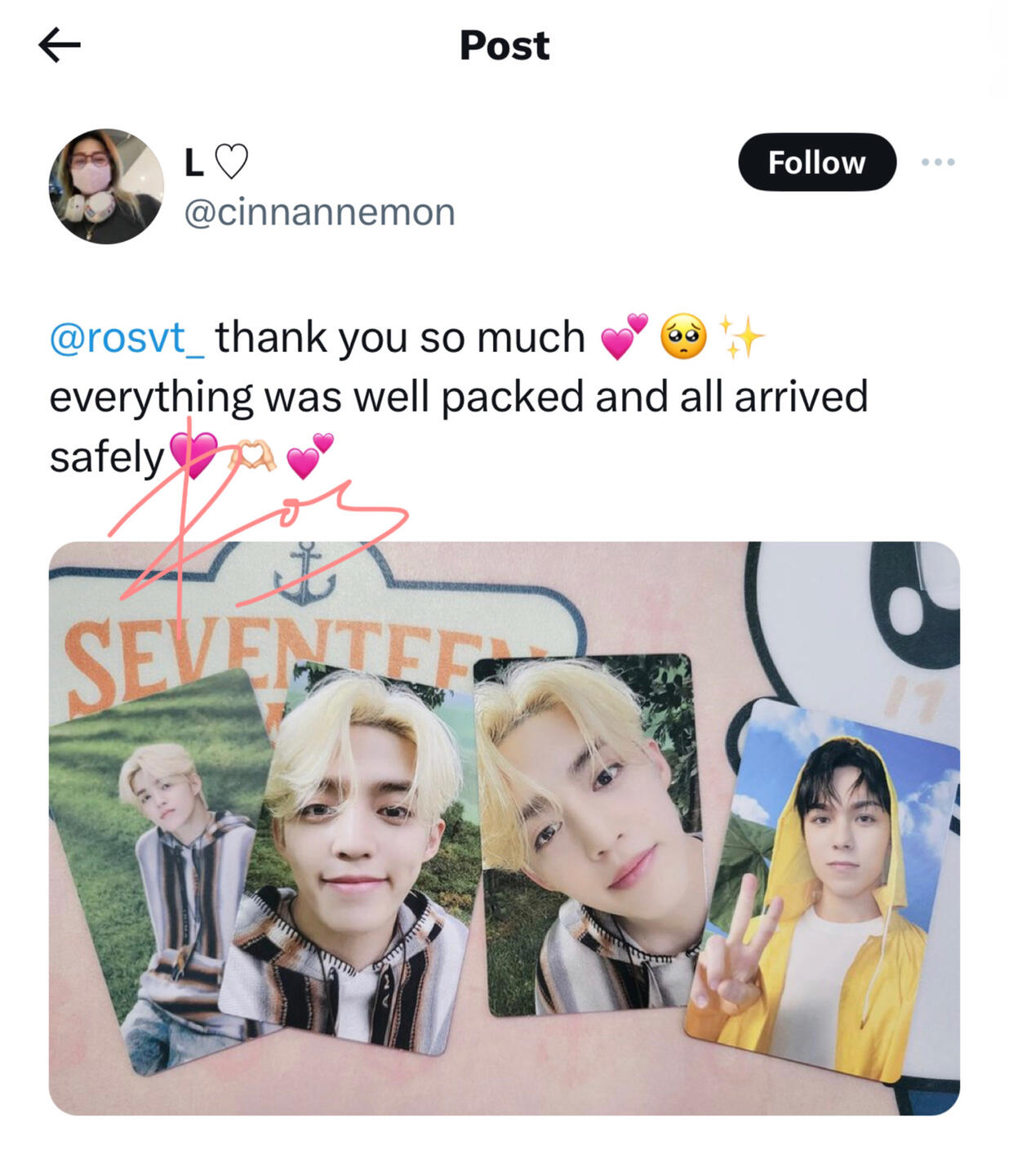Tap the heart hands emoji
Viewport: 1009px width, 1176px height.
pos(252,457)
